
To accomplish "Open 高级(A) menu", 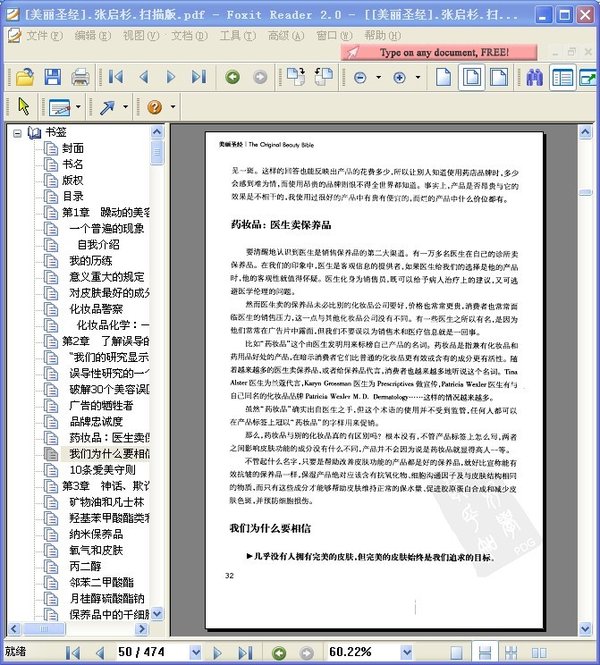I will tap(286, 36).
